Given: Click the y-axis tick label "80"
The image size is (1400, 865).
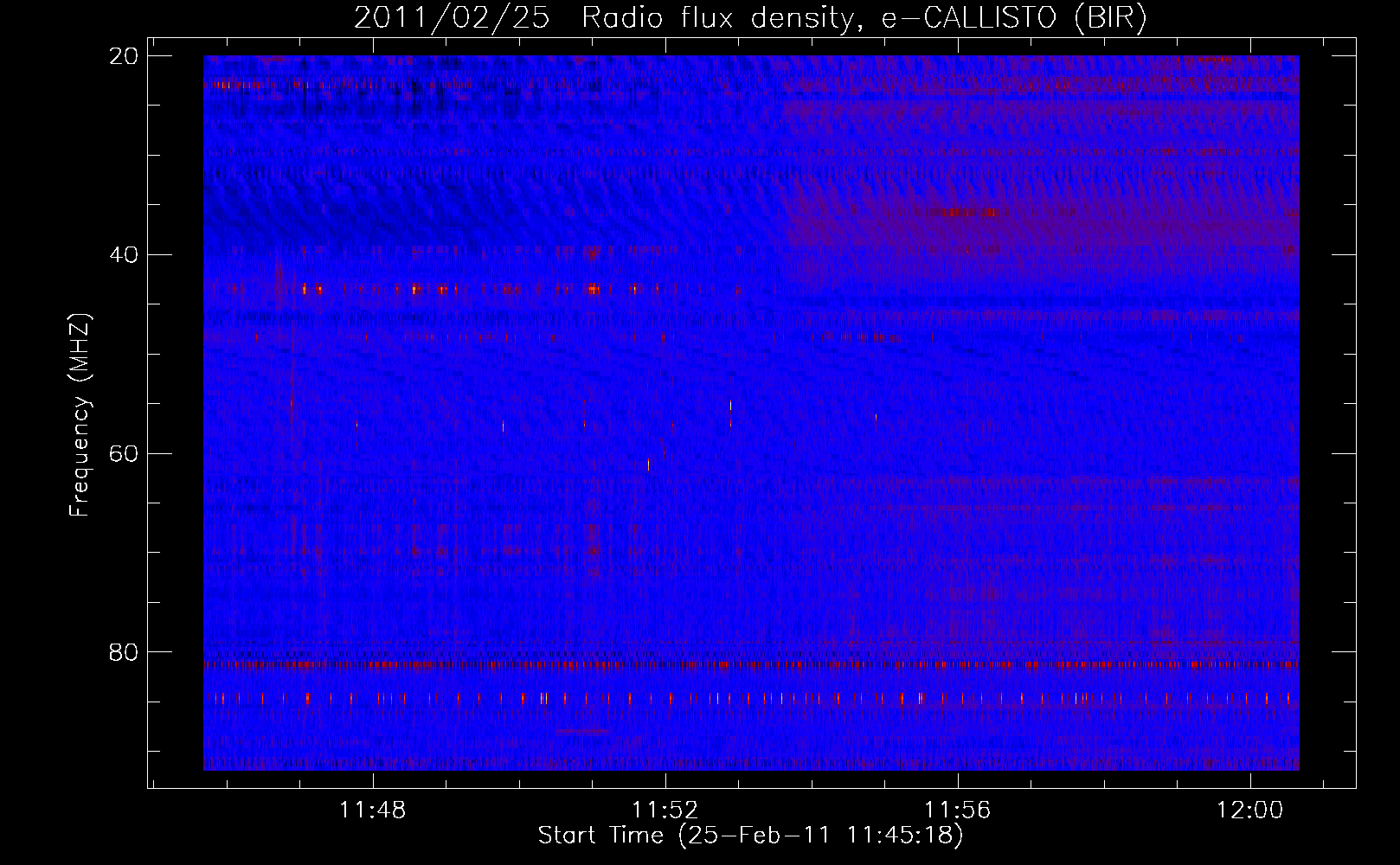Looking at the screenshot, I should [124, 651].
